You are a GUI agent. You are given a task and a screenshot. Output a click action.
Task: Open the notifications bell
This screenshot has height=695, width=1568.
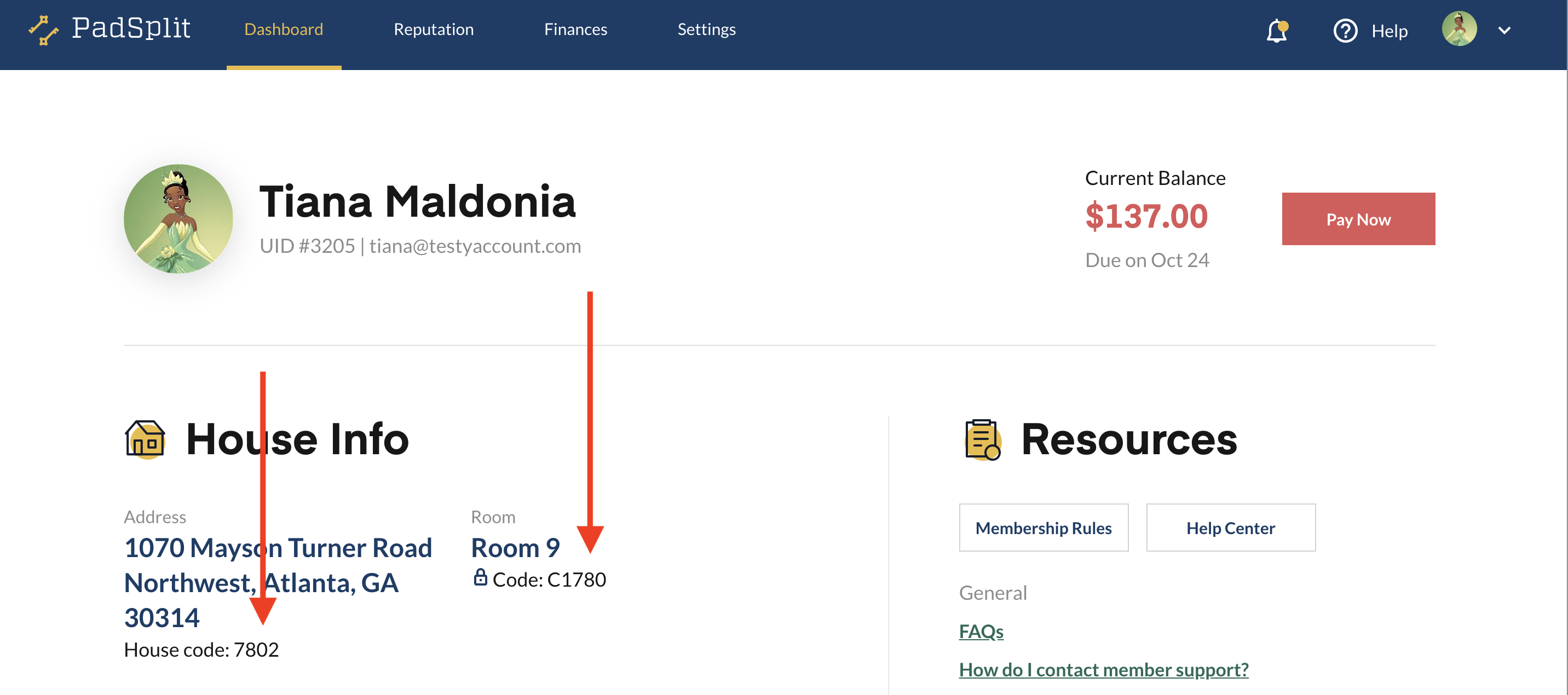[1277, 31]
